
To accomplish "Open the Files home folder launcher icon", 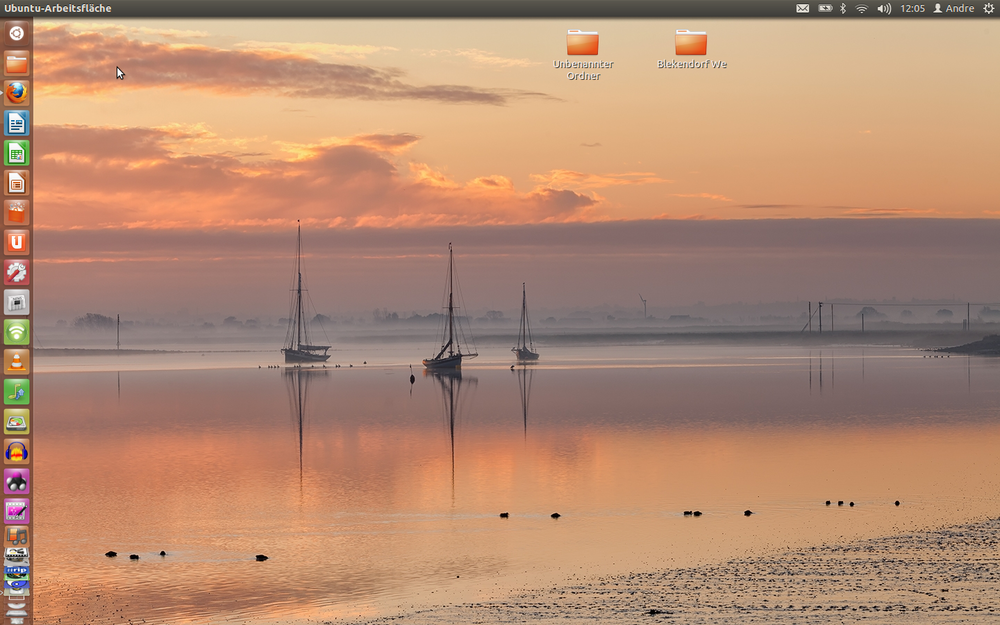I will click(16, 63).
